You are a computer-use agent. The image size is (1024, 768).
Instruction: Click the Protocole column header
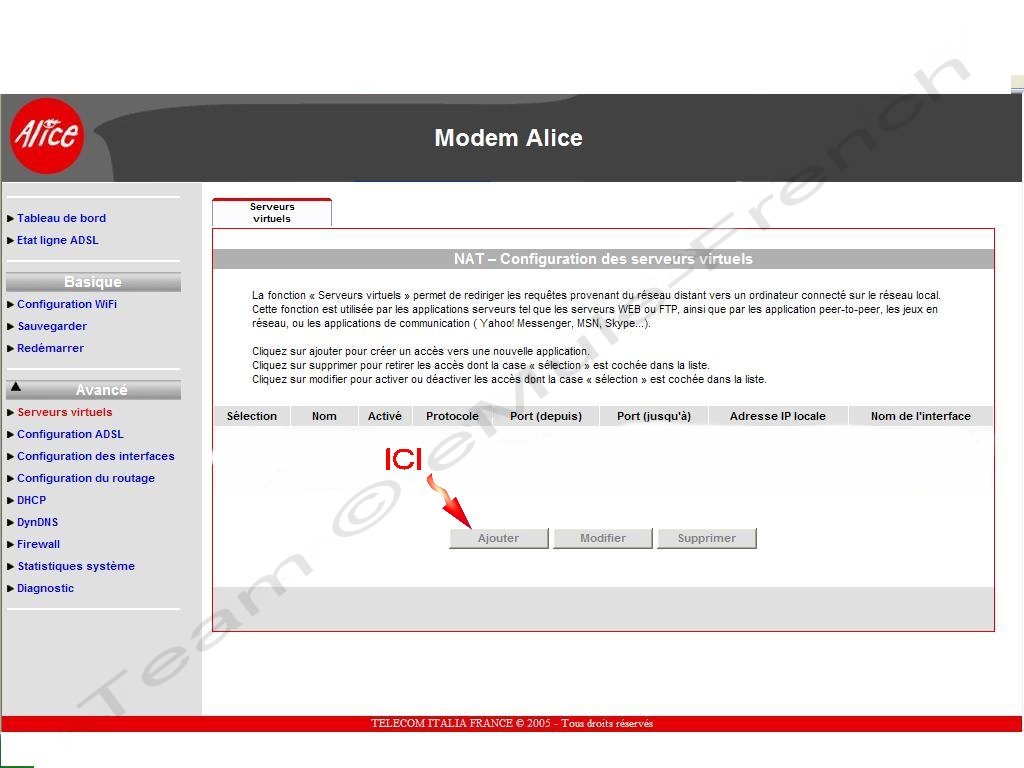coord(452,416)
